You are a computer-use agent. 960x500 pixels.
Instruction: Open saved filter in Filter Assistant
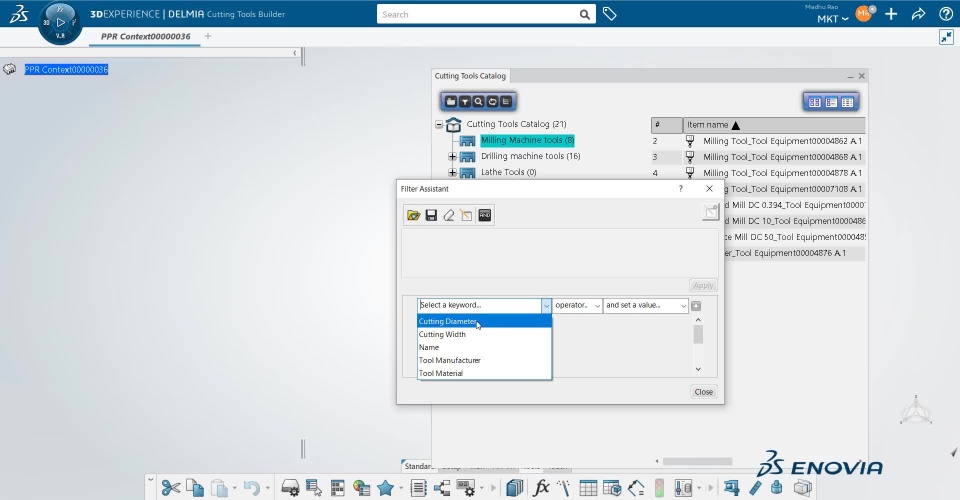click(x=413, y=215)
